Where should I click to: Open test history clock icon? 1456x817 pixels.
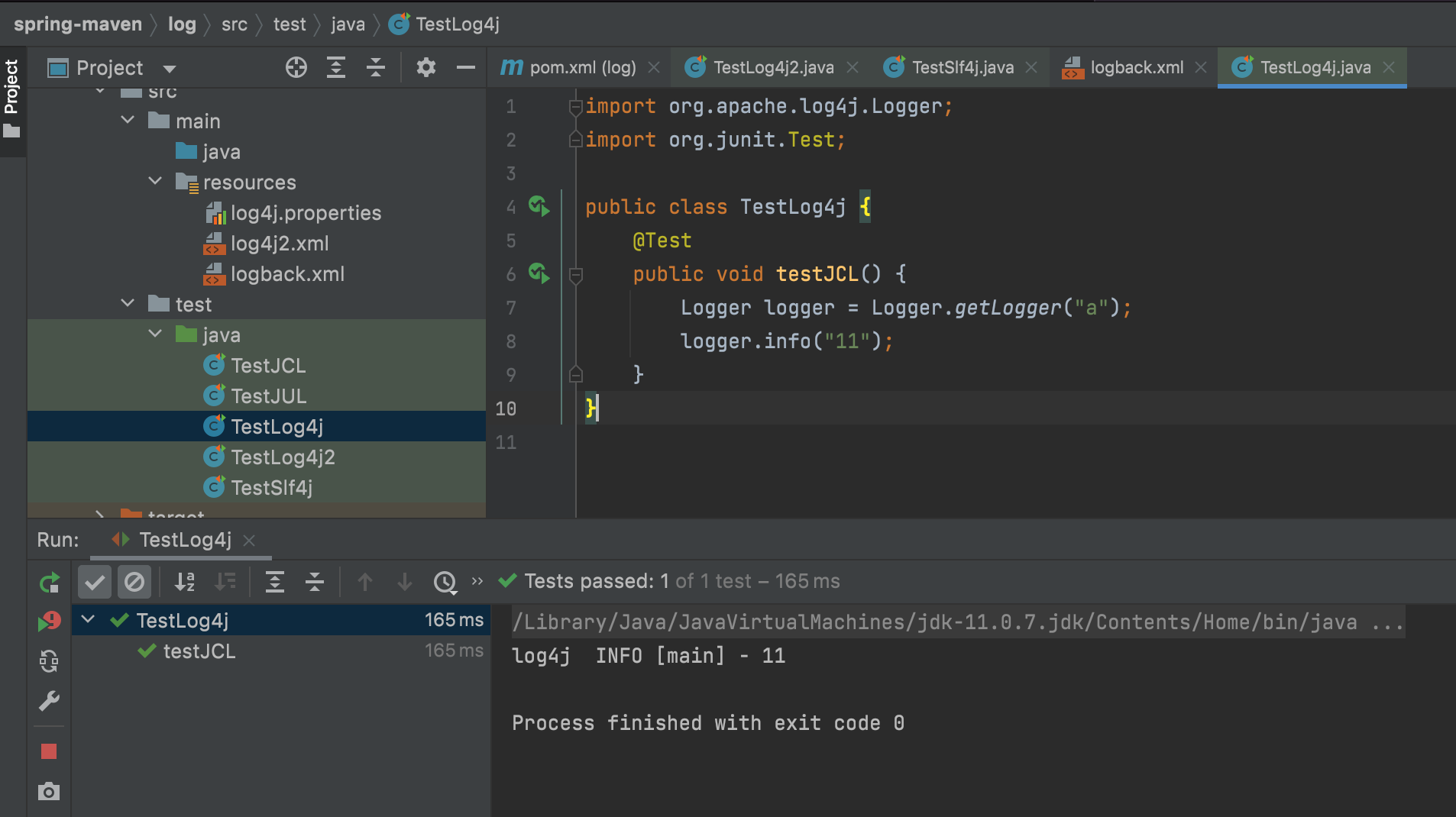pos(445,583)
